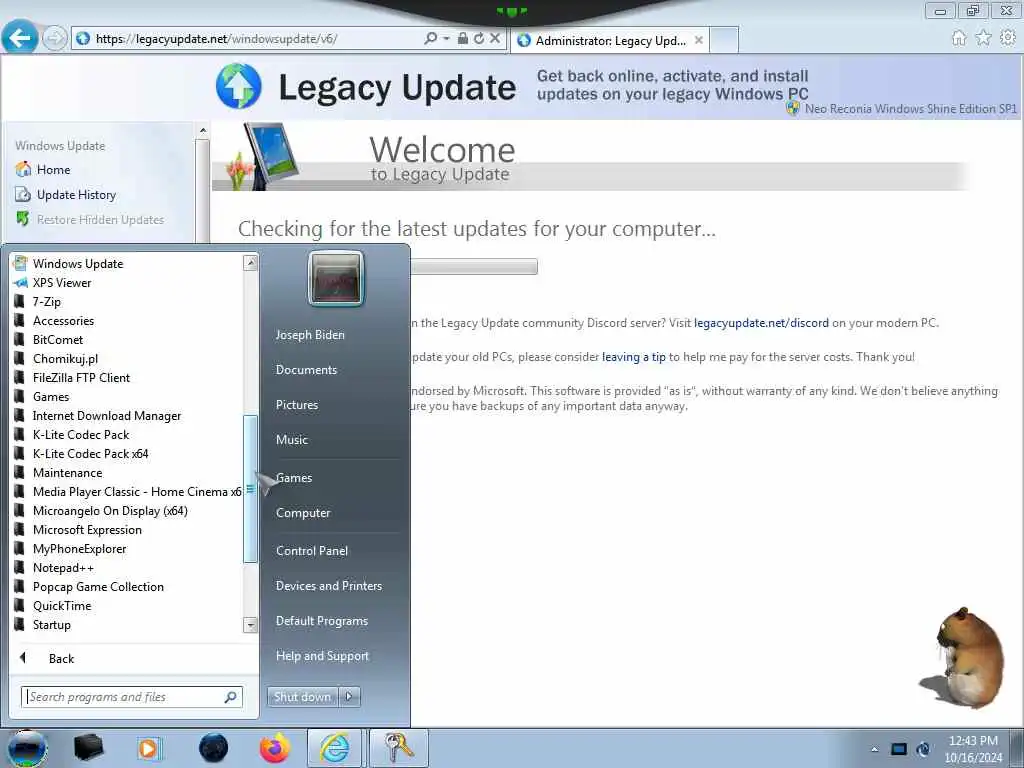Viewport: 1024px width, 768px height.
Task: Click the programs list scroll-down arrow
Action: click(250, 625)
